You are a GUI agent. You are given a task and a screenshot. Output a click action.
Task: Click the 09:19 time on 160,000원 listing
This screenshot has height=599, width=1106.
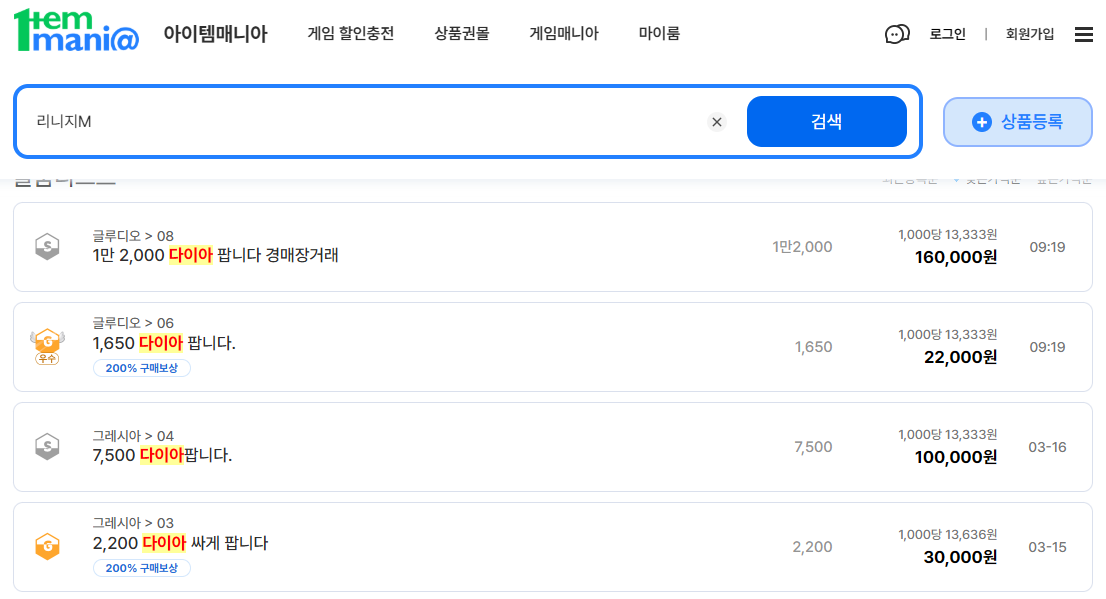point(1047,247)
